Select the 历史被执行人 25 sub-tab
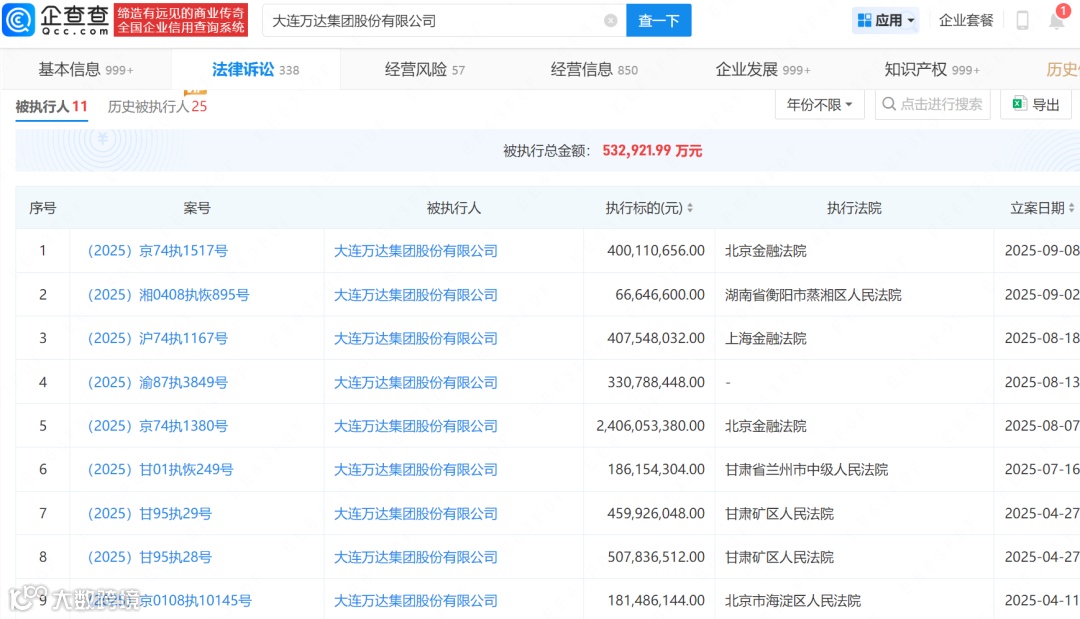Image resolution: width=1080 pixels, height=619 pixels. [157, 107]
